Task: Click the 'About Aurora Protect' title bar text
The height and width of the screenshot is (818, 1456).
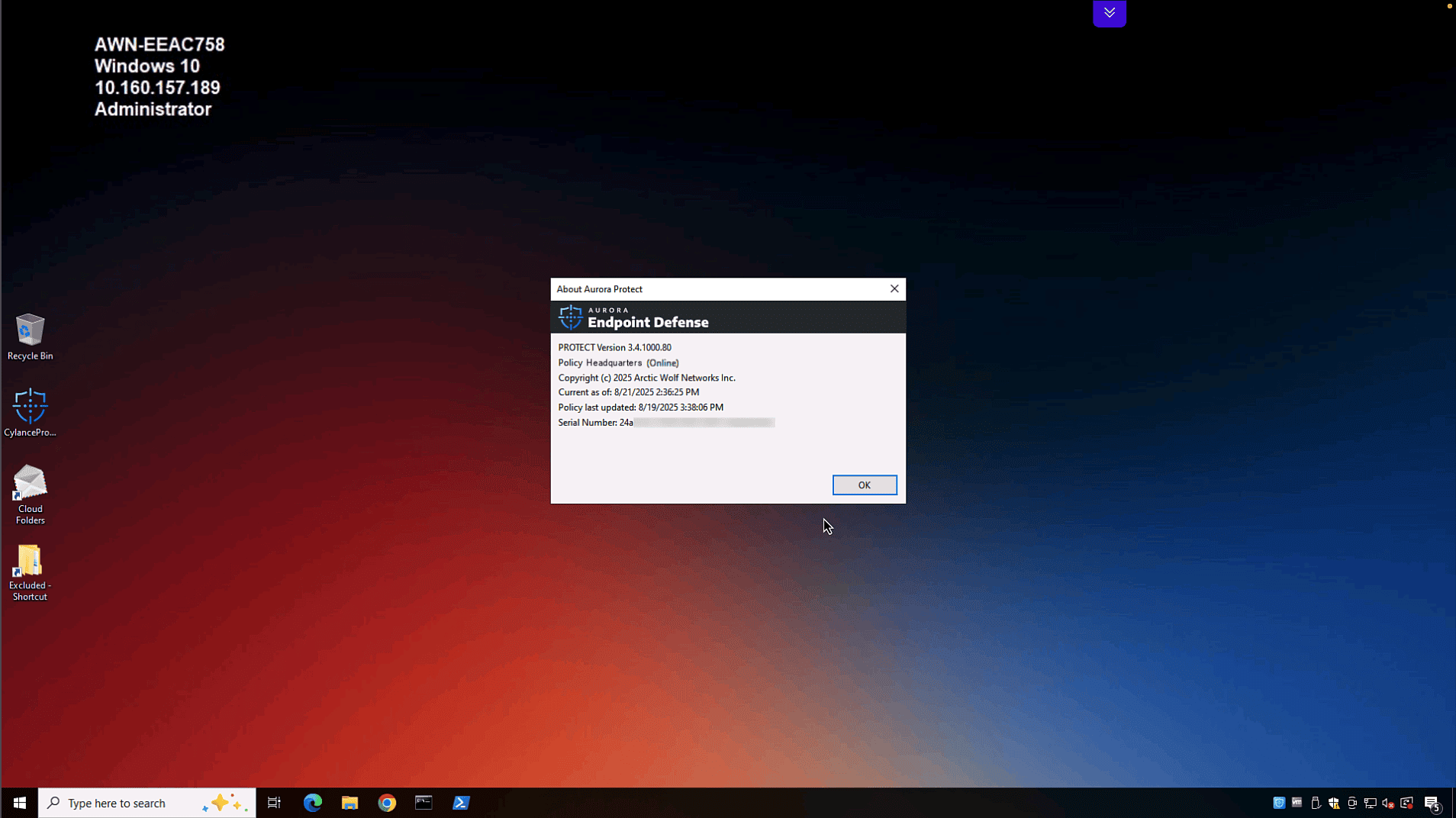Action: (599, 289)
